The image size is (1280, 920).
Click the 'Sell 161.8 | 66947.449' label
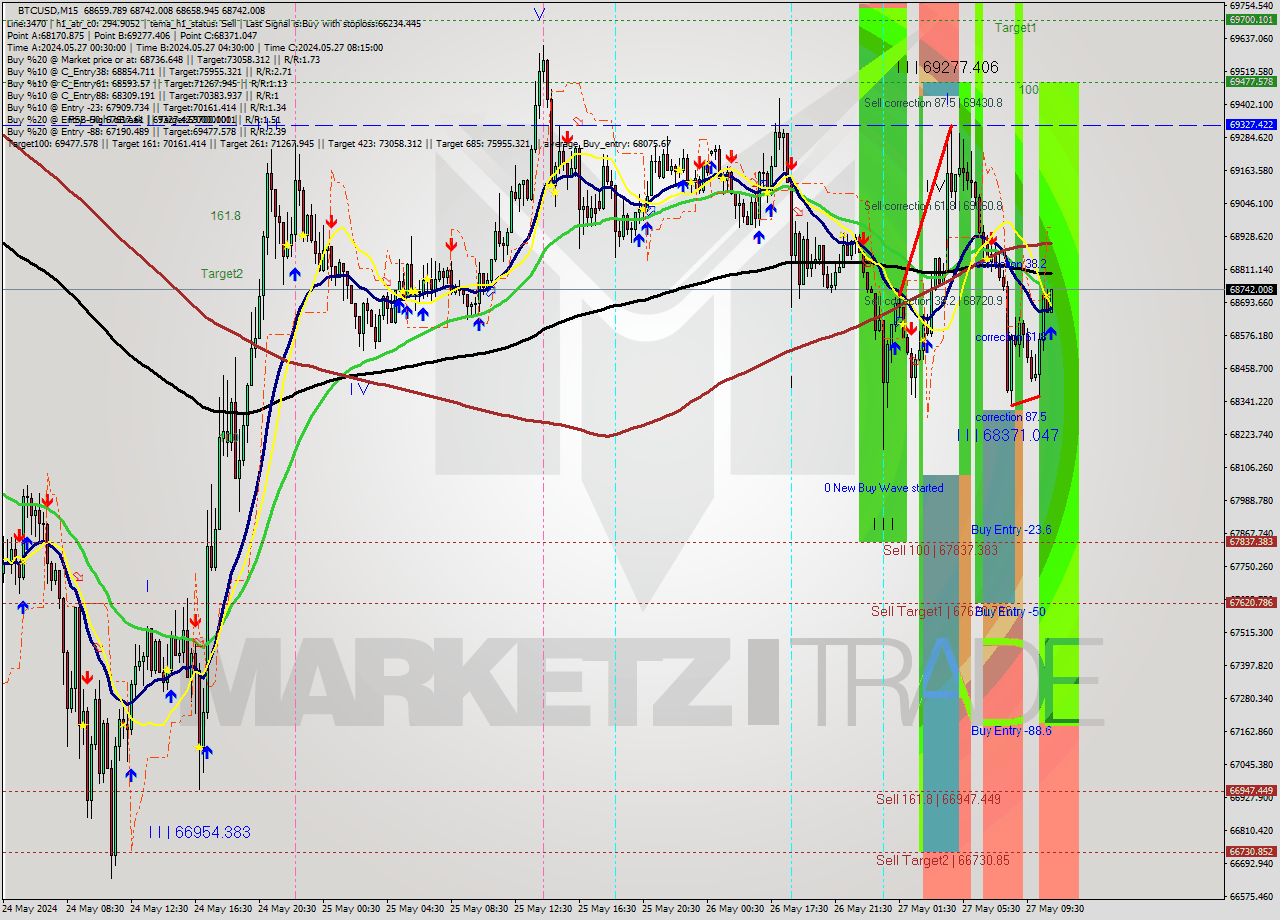pos(938,799)
